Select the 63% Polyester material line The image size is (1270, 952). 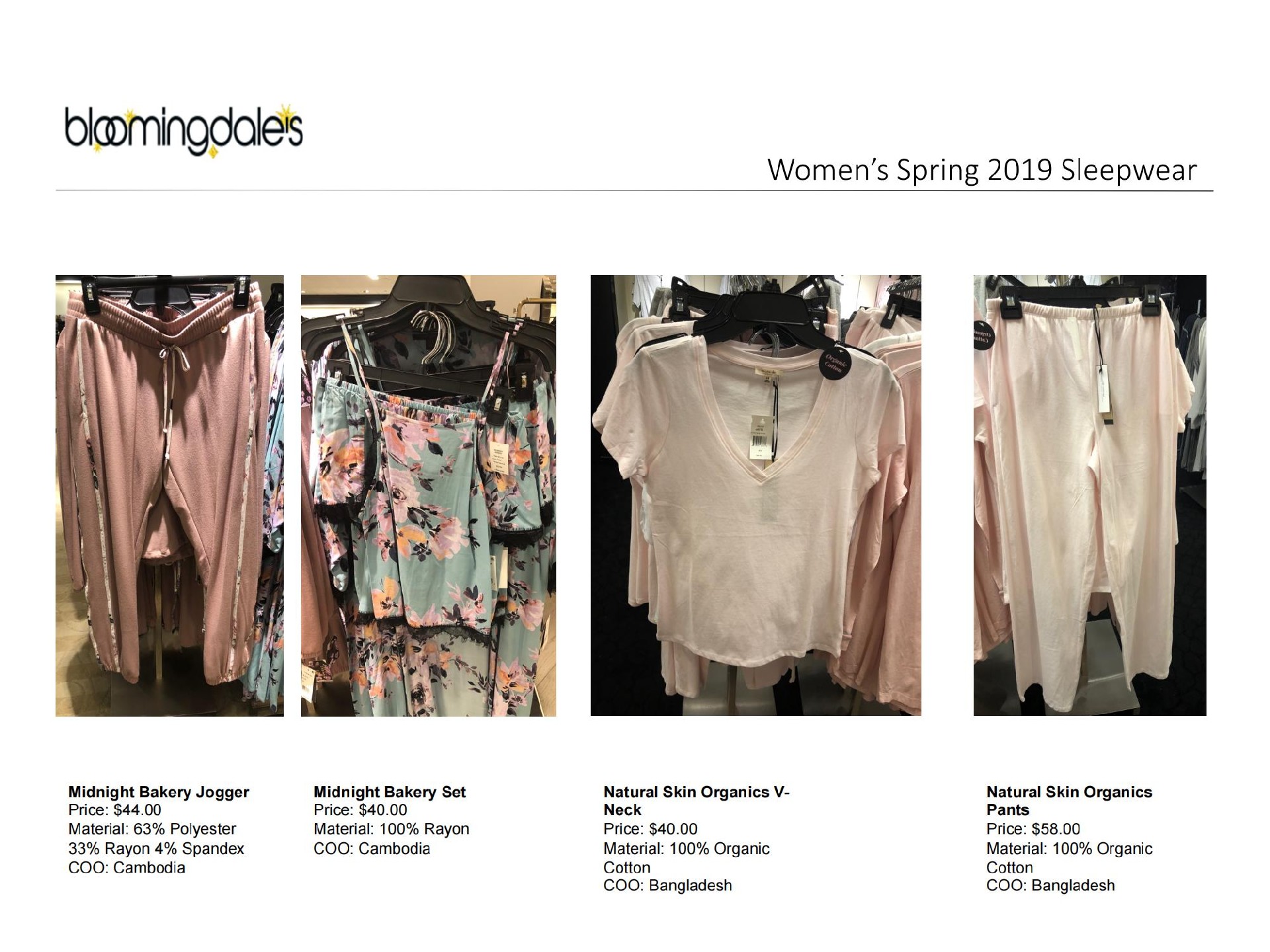(x=152, y=829)
